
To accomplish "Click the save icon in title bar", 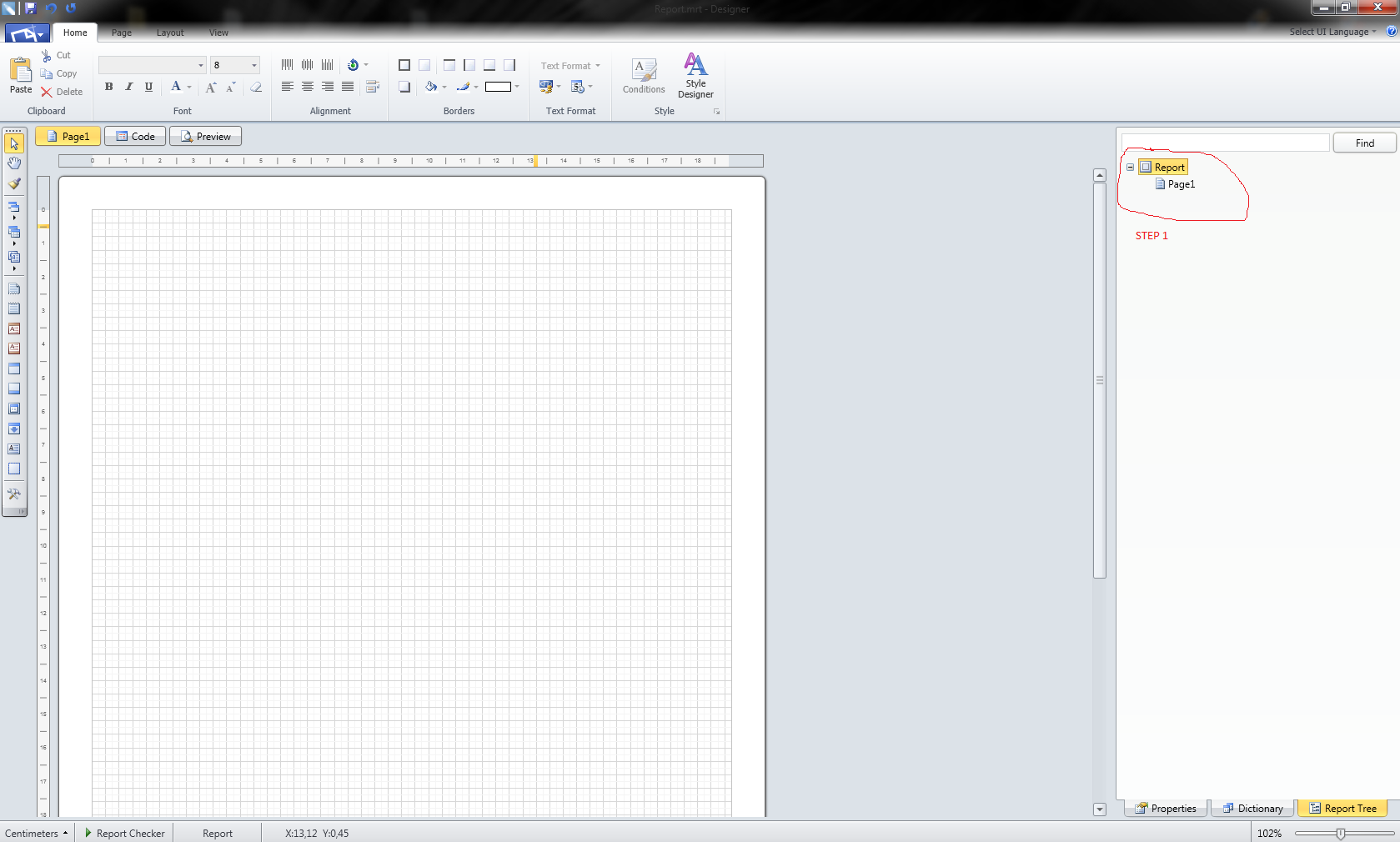I will coord(31,8).
